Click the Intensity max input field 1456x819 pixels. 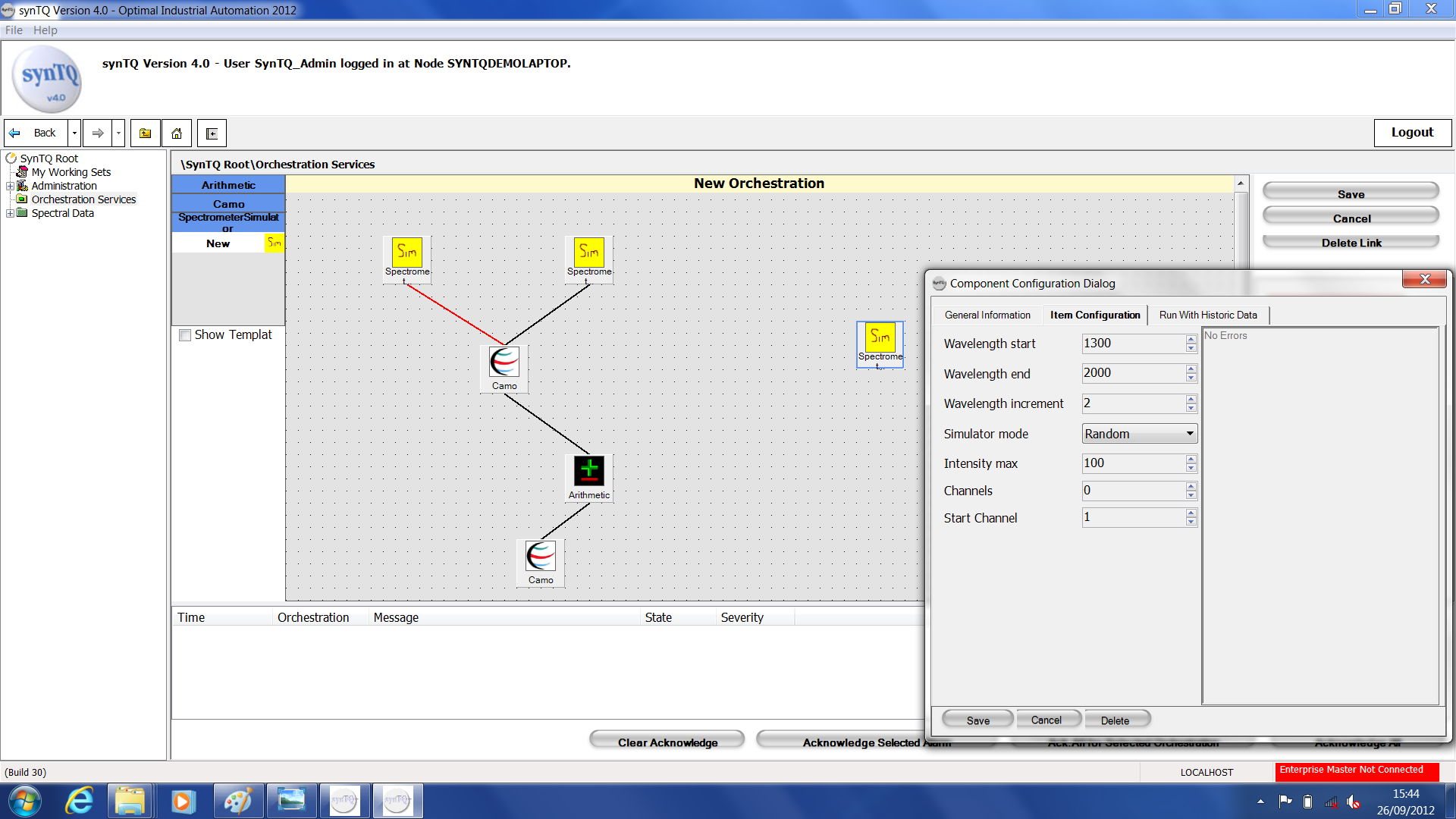1133,463
